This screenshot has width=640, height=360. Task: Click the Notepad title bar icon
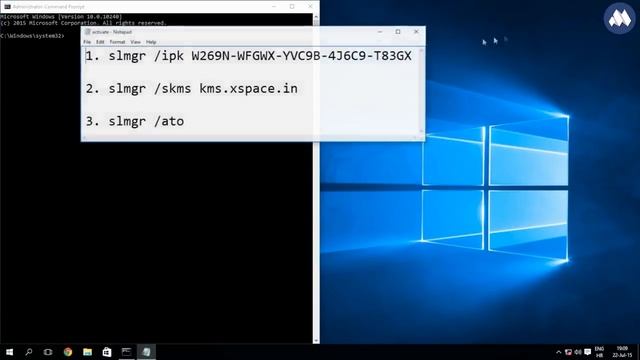click(x=87, y=32)
